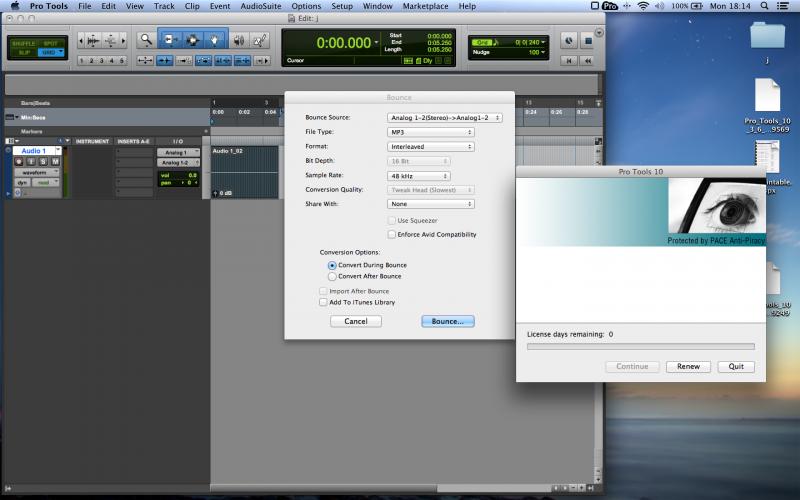
Task: Enable Spot edit mode
Action: point(51,43)
